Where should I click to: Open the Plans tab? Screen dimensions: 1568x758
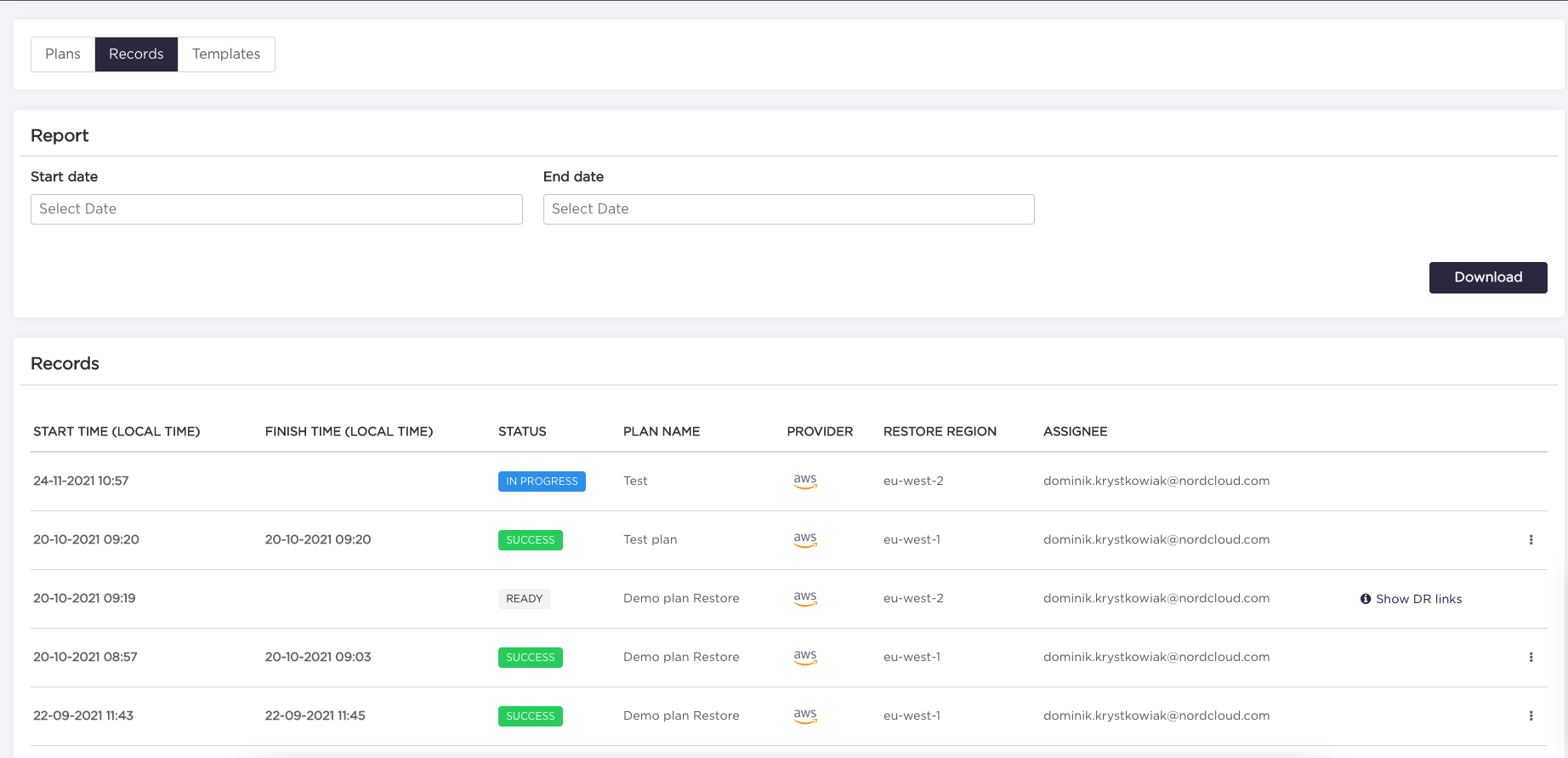coord(63,54)
